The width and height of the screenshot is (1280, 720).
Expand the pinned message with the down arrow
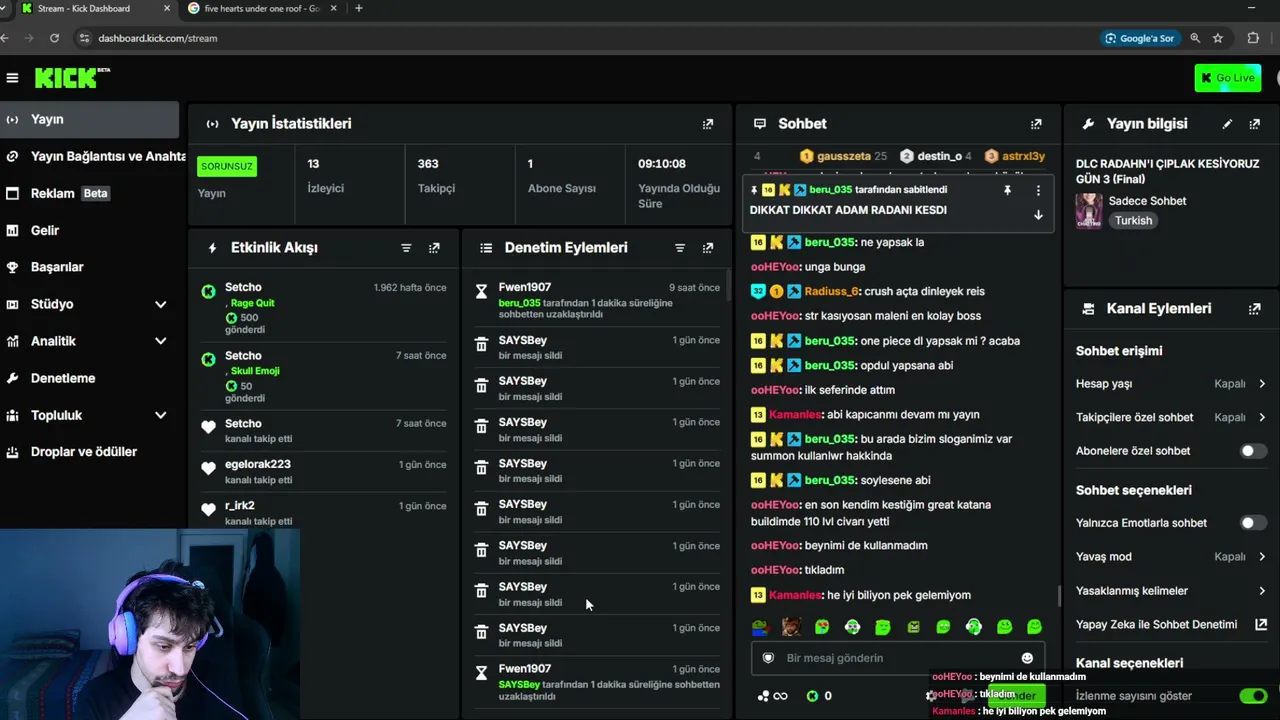tap(1038, 215)
